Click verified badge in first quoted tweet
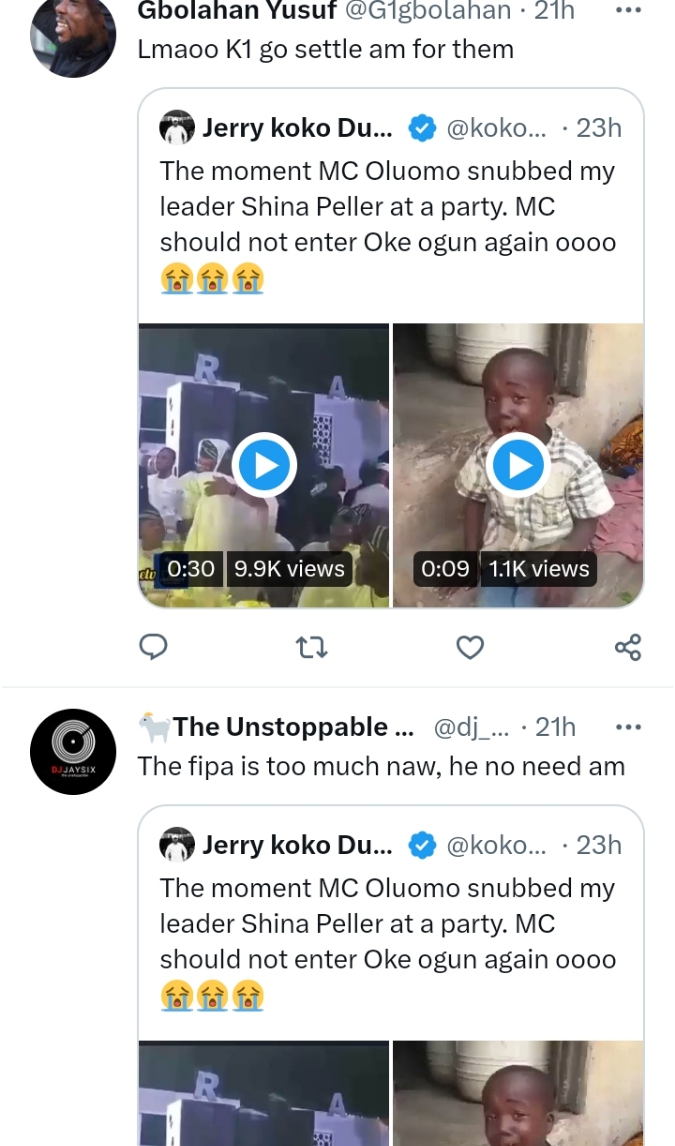This screenshot has width=675, height=1146. coord(423,128)
